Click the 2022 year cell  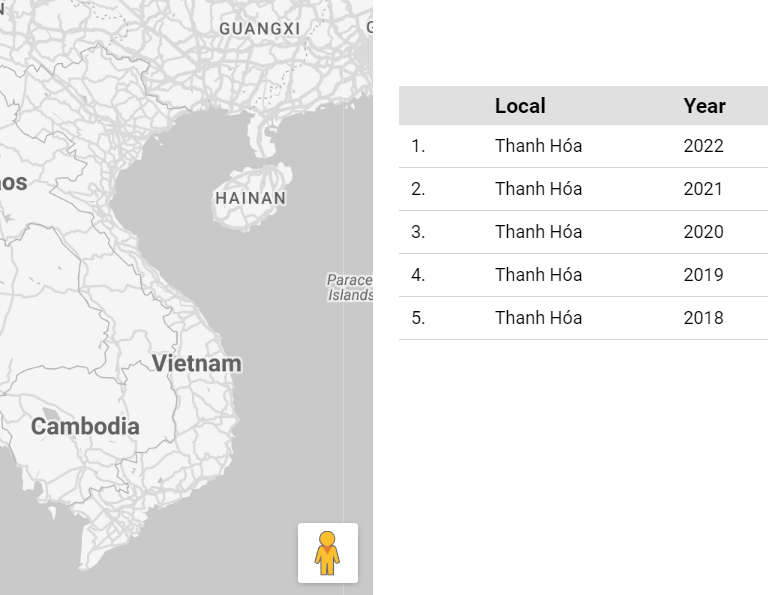[703, 146]
